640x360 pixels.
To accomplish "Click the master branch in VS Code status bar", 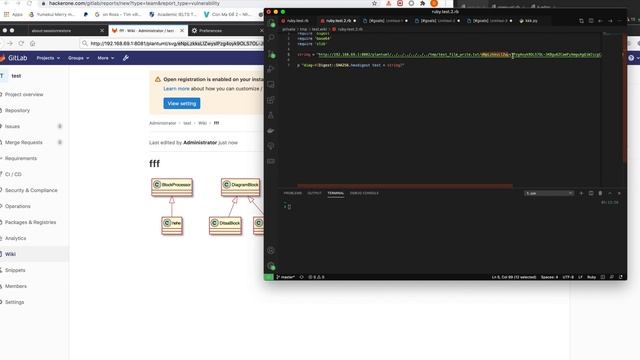I will [x=285, y=277].
